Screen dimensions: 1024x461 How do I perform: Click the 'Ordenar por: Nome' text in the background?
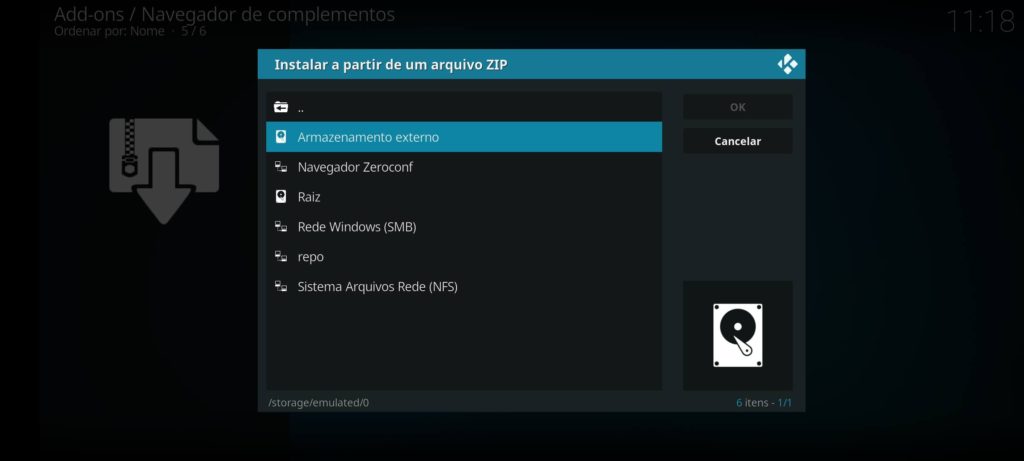109,31
